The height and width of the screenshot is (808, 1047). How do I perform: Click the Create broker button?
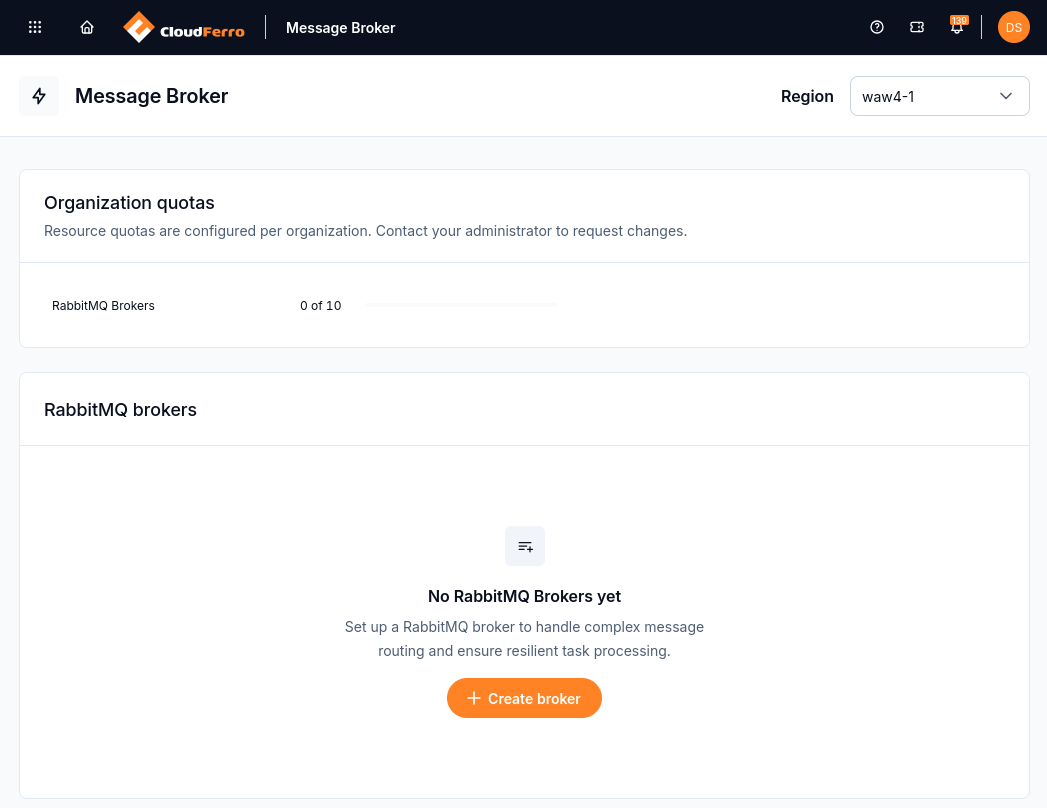pos(524,698)
